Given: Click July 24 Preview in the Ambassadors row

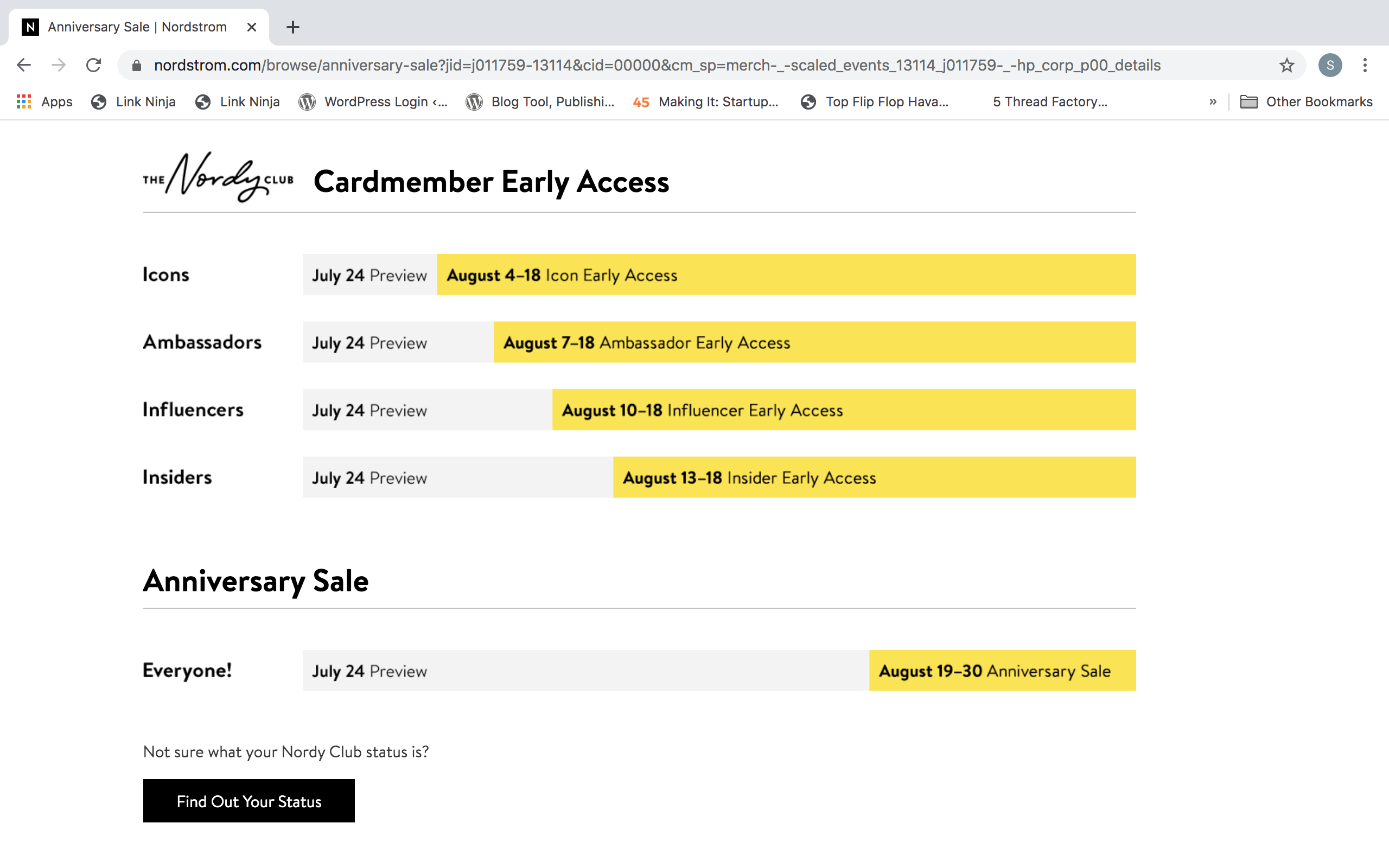Looking at the screenshot, I should click(x=369, y=343).
